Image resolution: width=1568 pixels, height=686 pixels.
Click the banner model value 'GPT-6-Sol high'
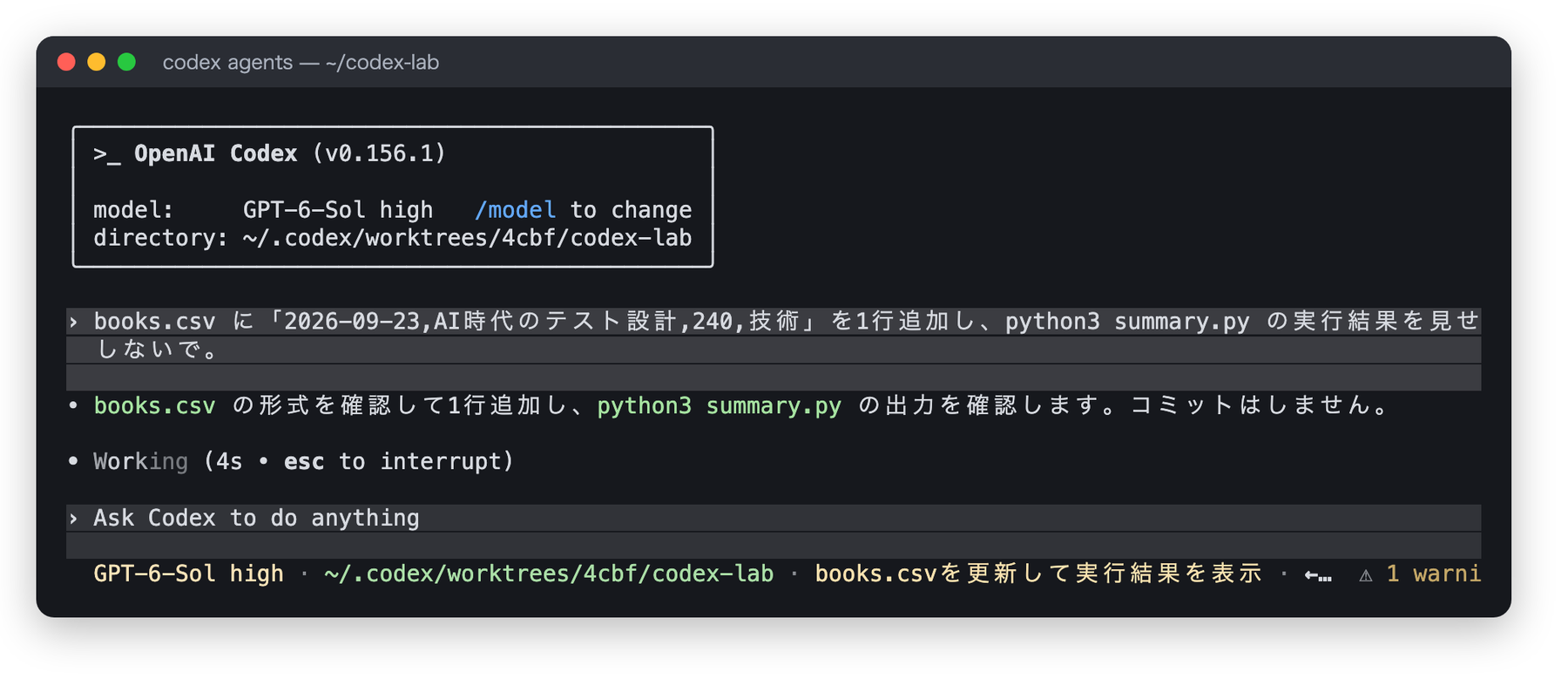tap(338, 210)
